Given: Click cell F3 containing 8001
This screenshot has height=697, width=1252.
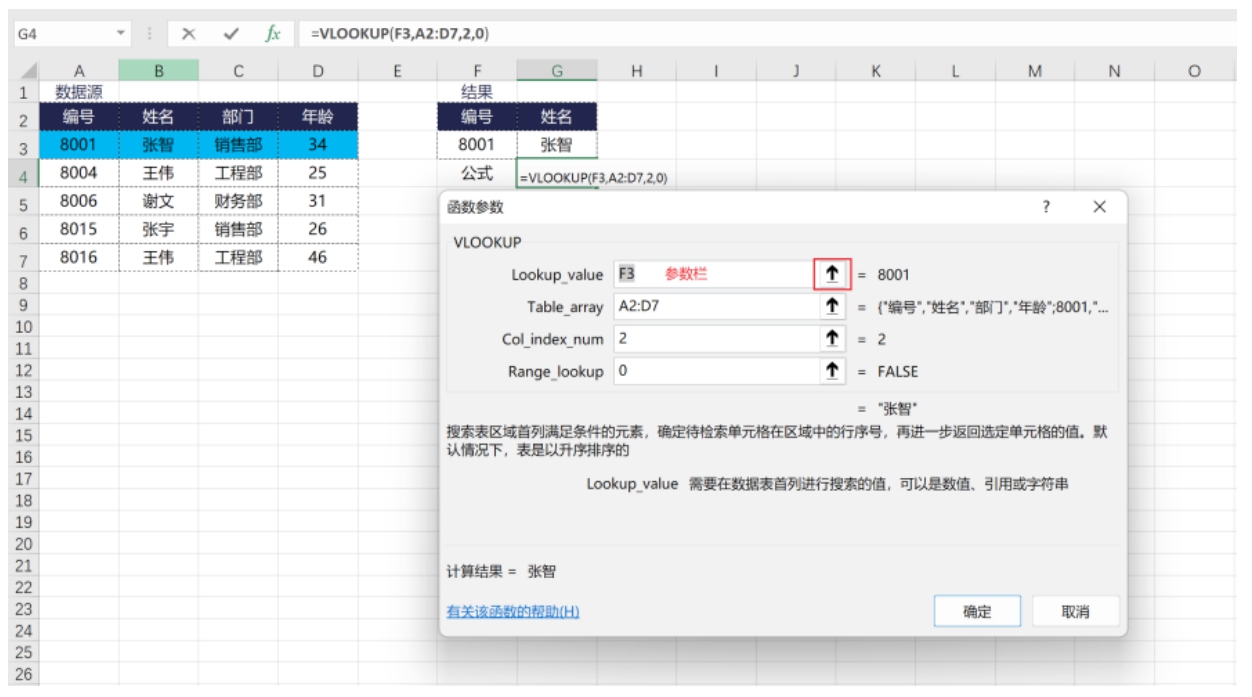Looking at the screenshot, I should (477, 145).
